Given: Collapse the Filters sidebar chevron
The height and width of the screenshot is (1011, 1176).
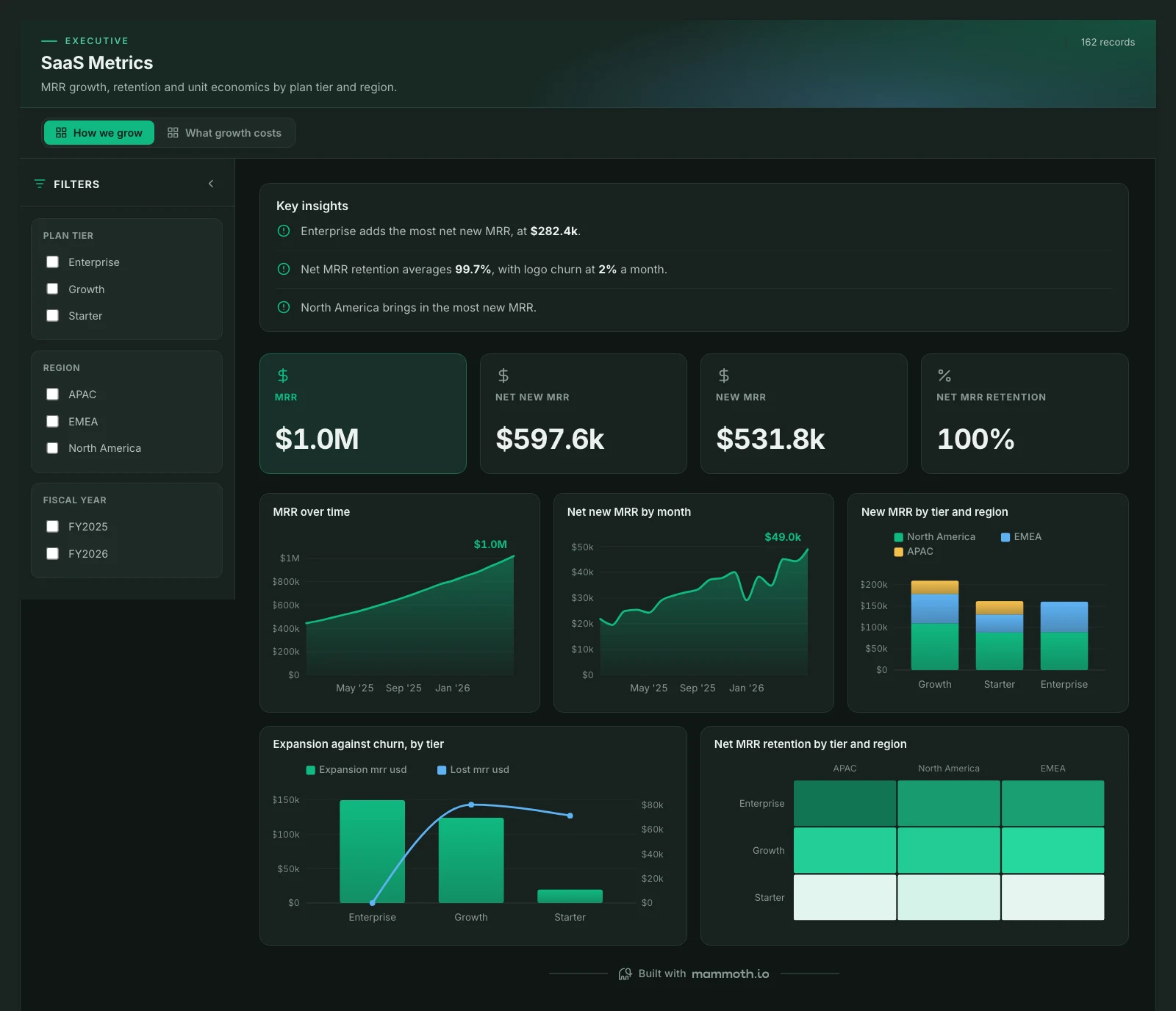Looking at the screenshot, I should 211,184.
